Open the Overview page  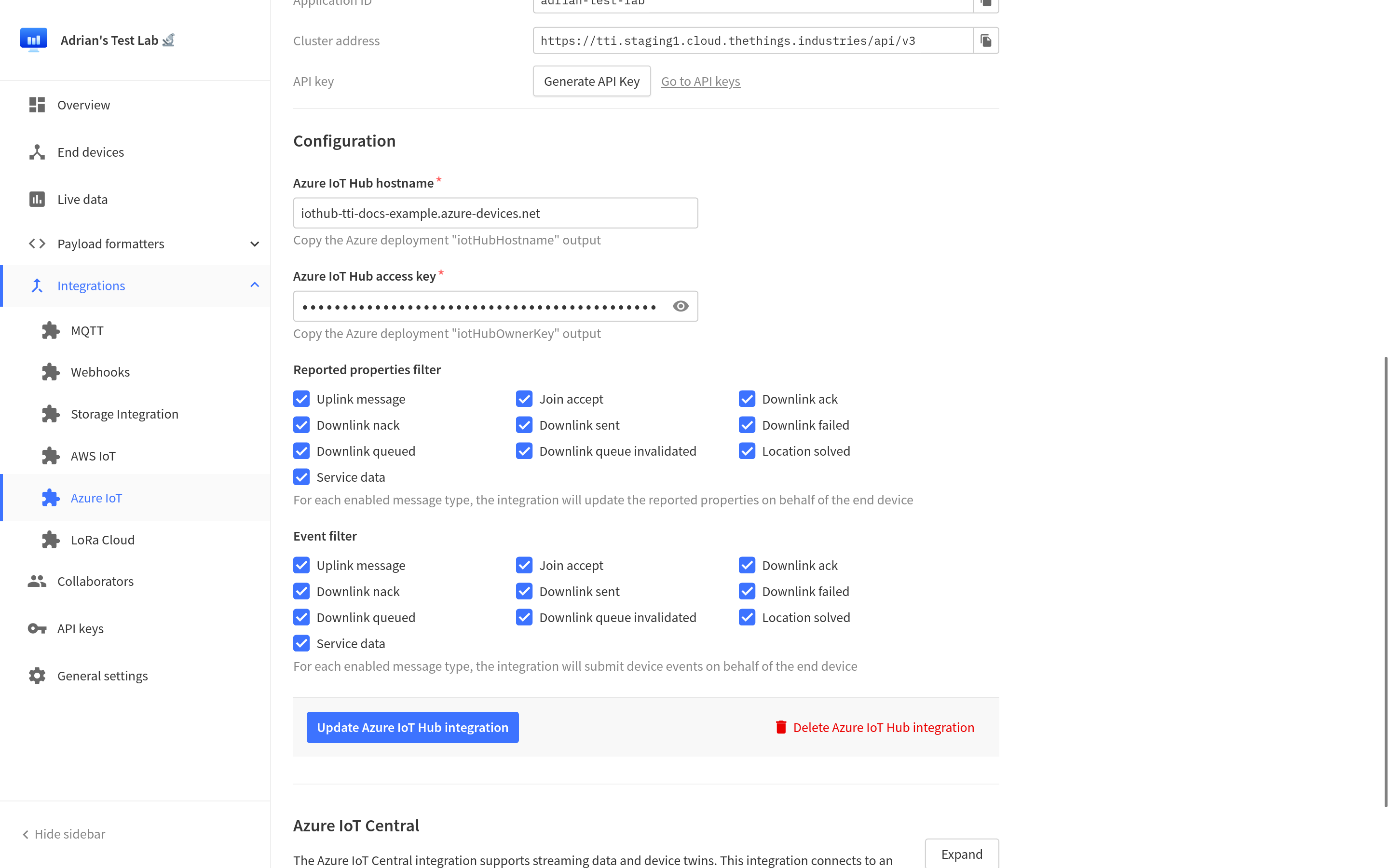pyautogui.click(x=84, y=105)
